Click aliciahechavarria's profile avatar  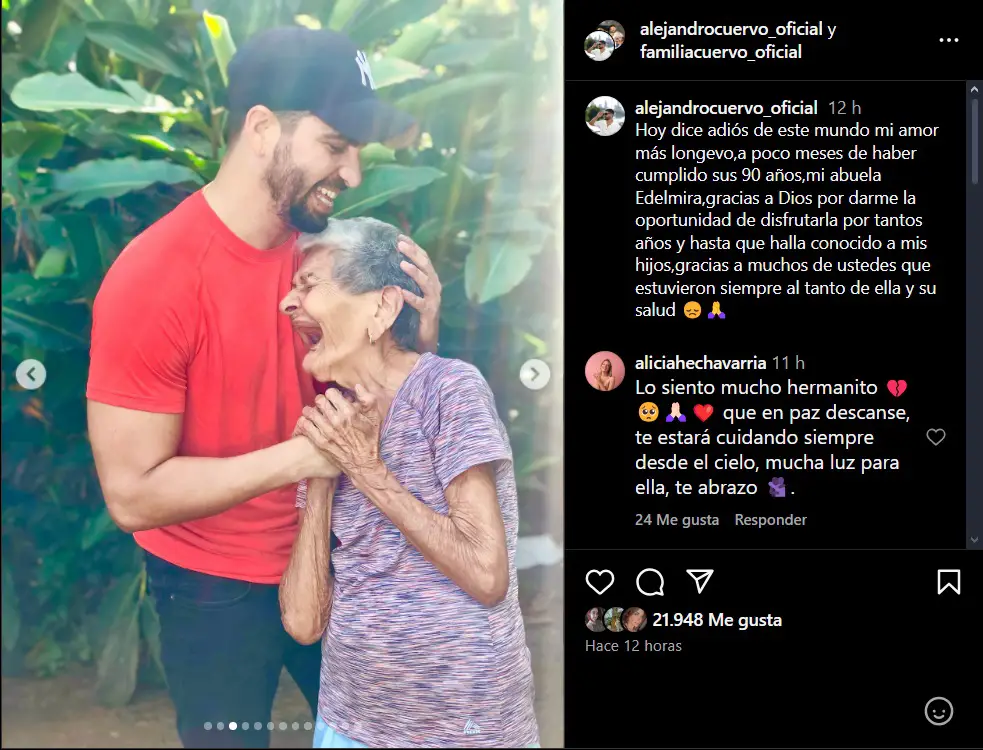pos(604,371)
